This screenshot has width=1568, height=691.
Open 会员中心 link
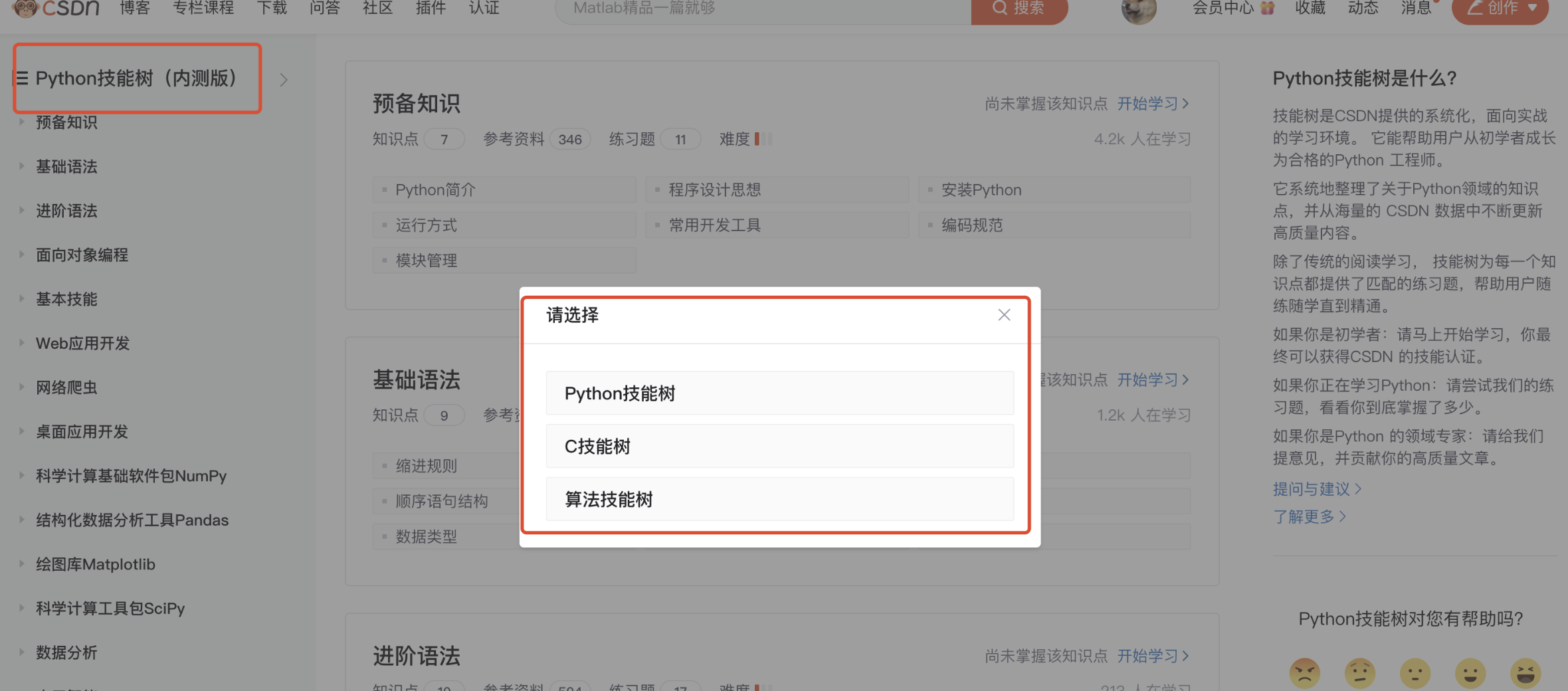pos(1223,8)
